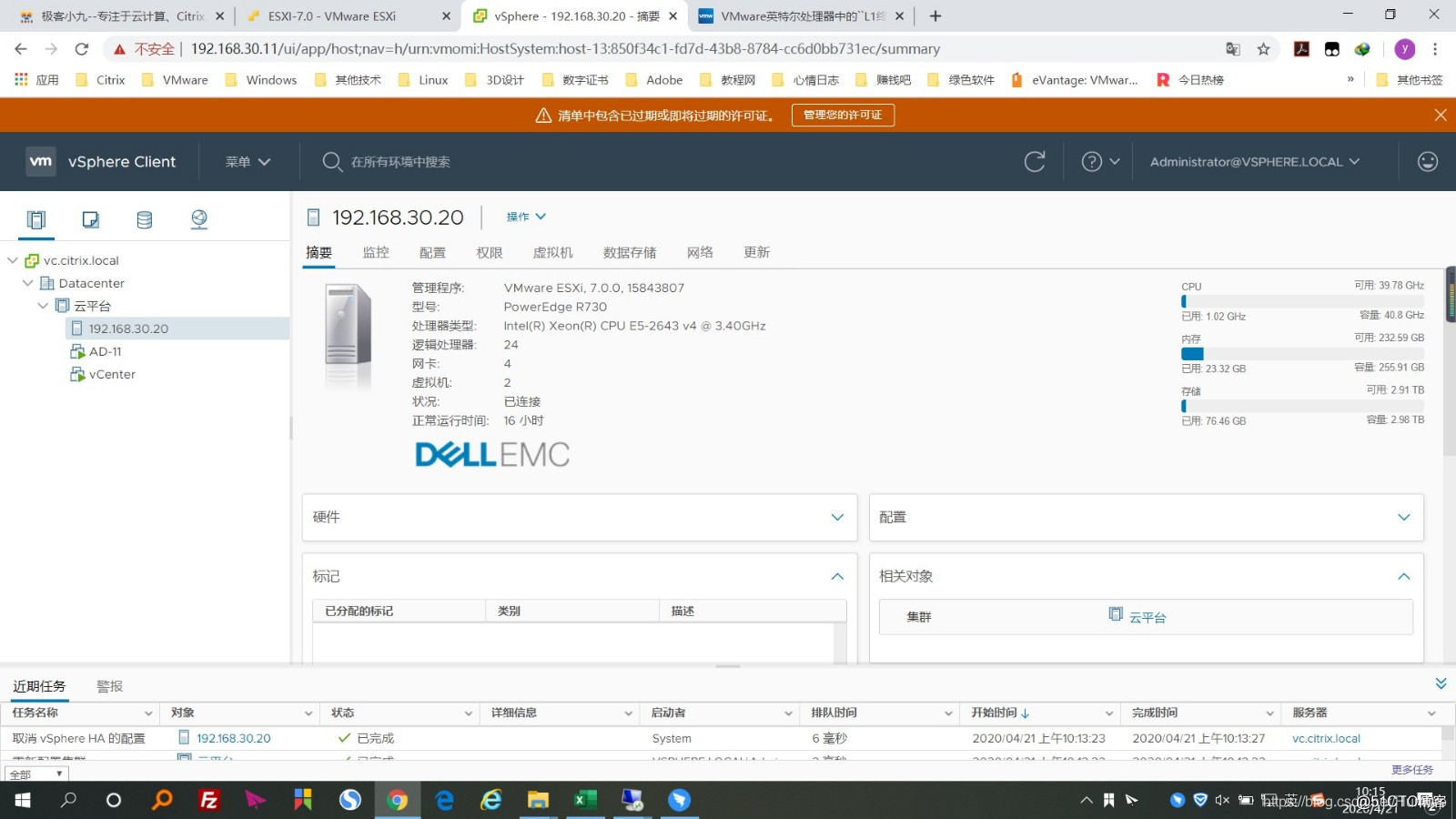Open Excel from the taskbar
1456x819 pixels.
584,800
